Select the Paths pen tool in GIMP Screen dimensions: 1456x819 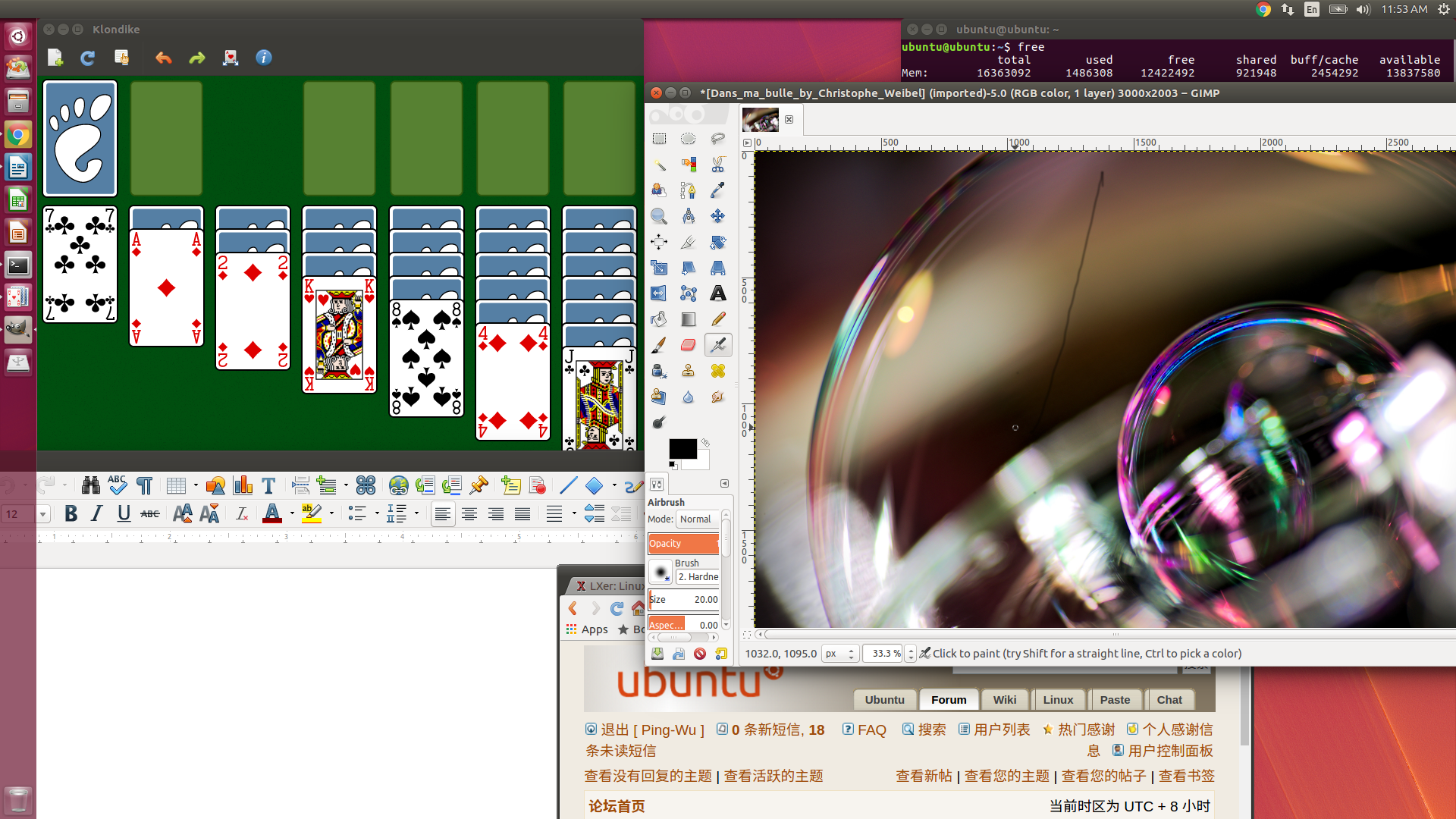(x=688, y=190)
